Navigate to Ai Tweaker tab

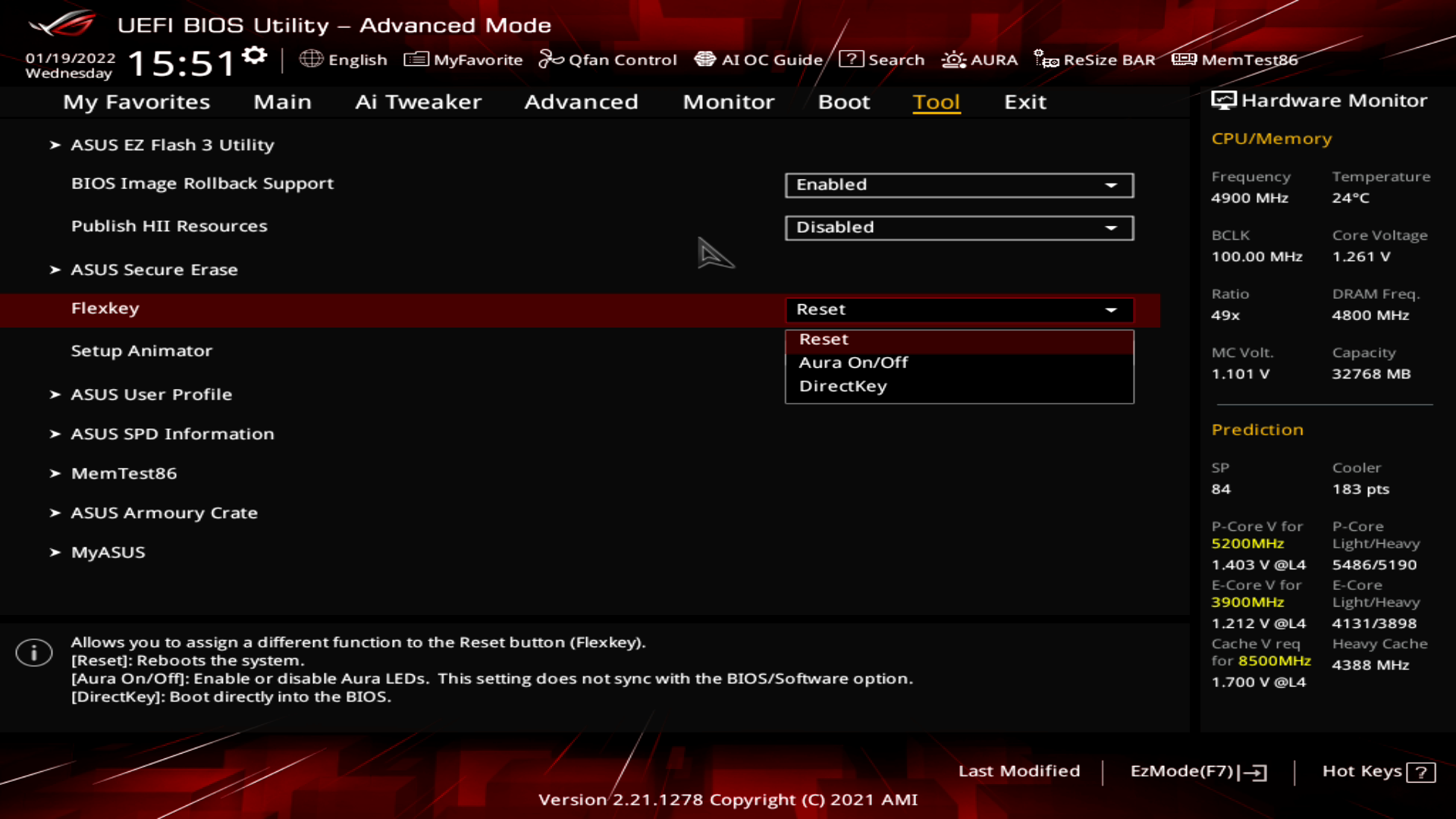[x=418, y=101]
